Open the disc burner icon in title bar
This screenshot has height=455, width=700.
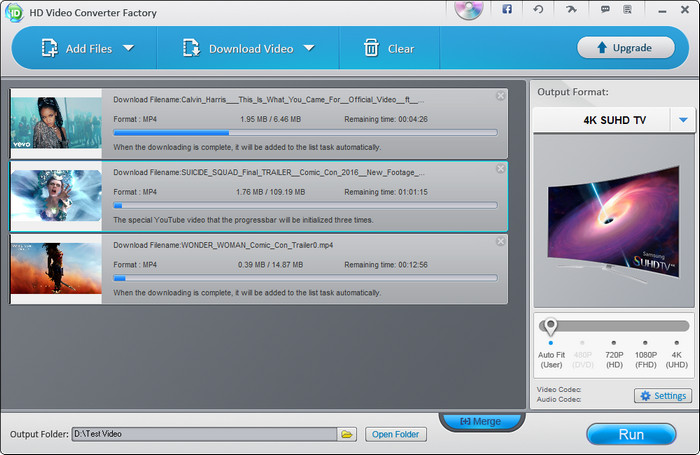tap(469, 10)
